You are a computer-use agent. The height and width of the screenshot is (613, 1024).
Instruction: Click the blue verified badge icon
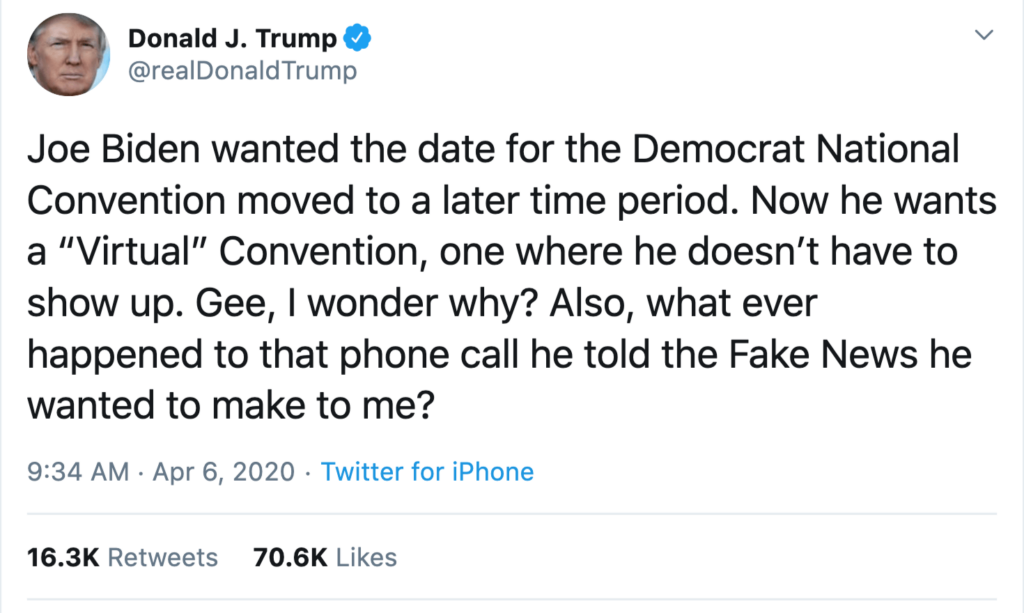(x=357, y=38)
